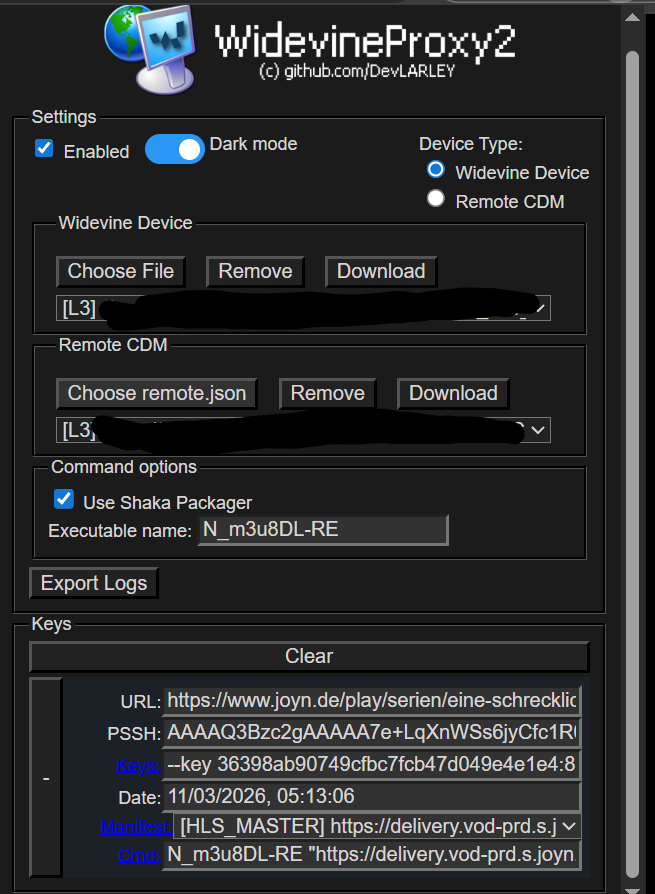Click the Manifest link label
The height and width of the screenshot is (894, 655).
[x=136, y=827]
